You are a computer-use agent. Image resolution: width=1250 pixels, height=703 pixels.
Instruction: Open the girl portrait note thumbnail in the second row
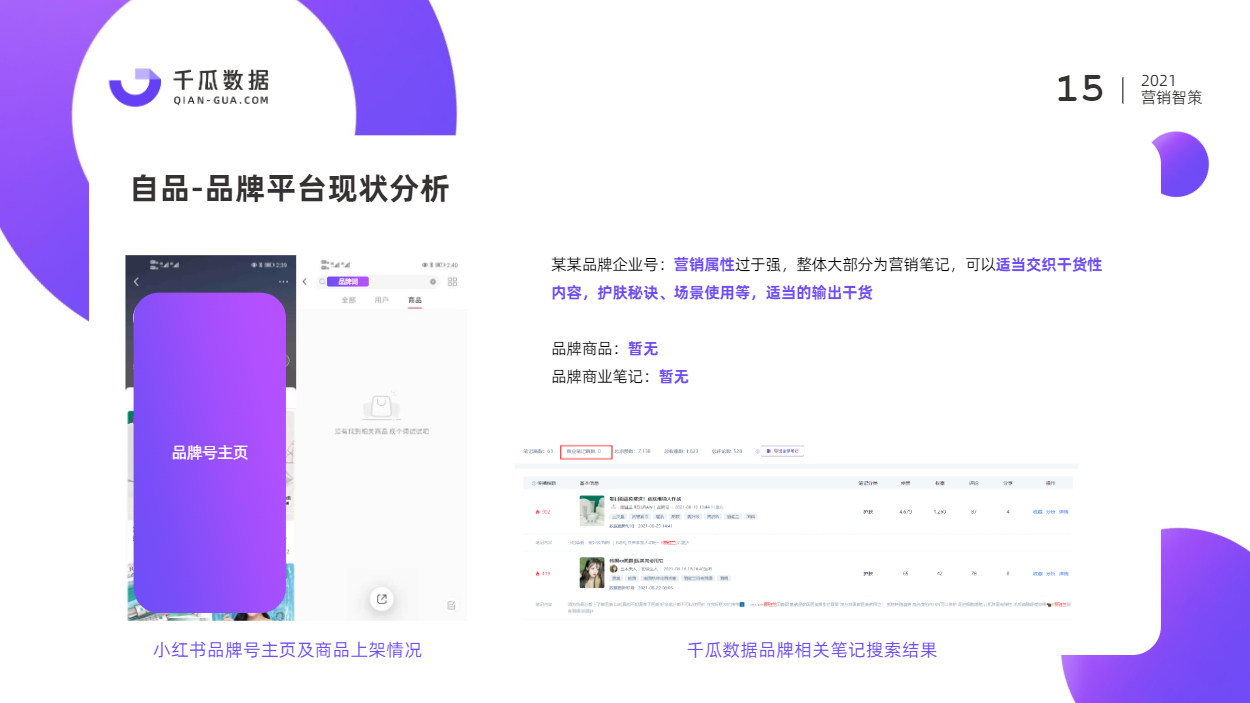pyautogui.click(x=592, y=573)
